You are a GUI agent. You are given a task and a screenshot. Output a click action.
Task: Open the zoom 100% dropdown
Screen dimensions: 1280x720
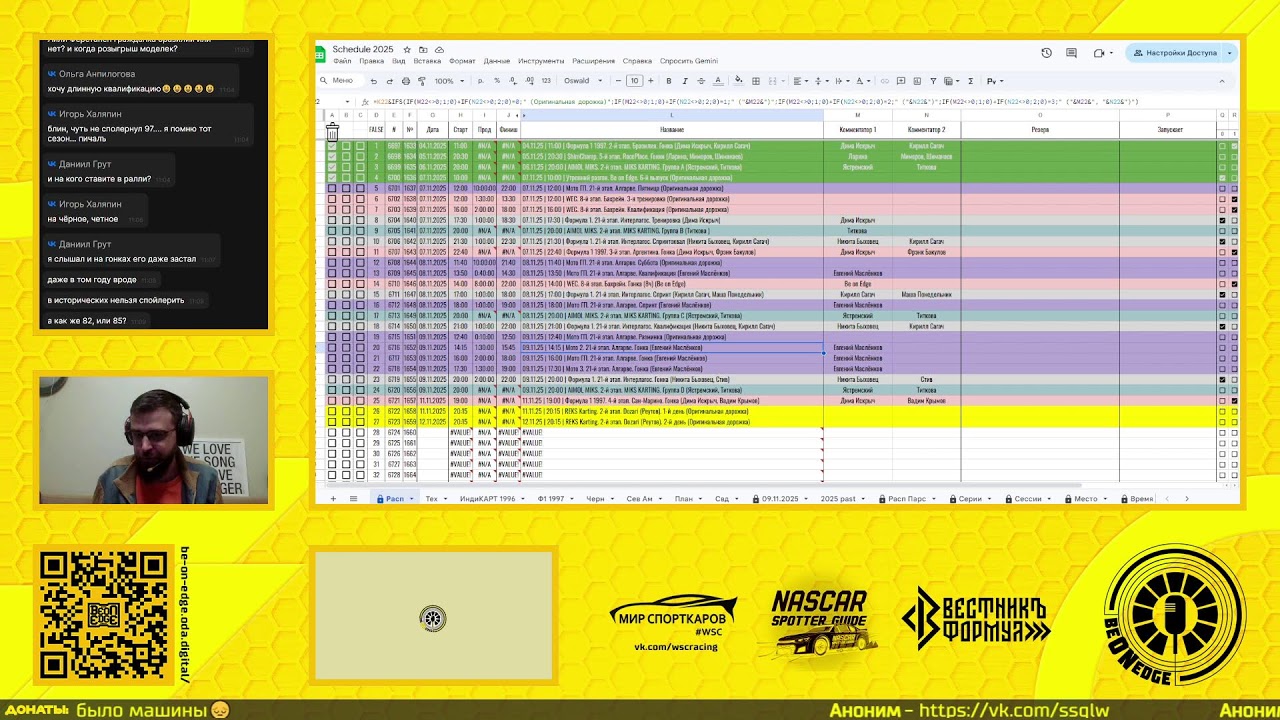click(450, 81)
